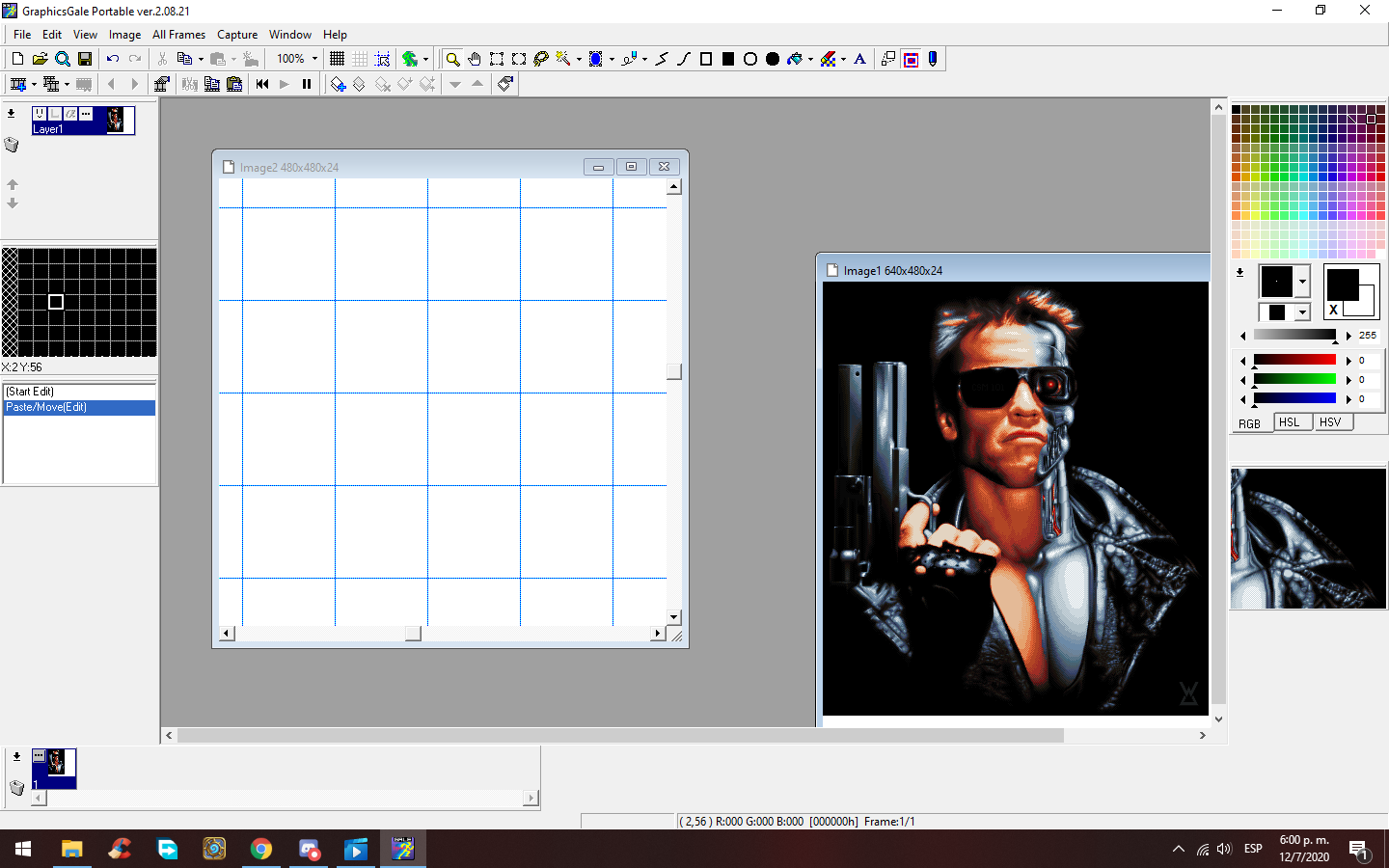
Task: Click the layer trash bin icon
Action: click(12, 145)
